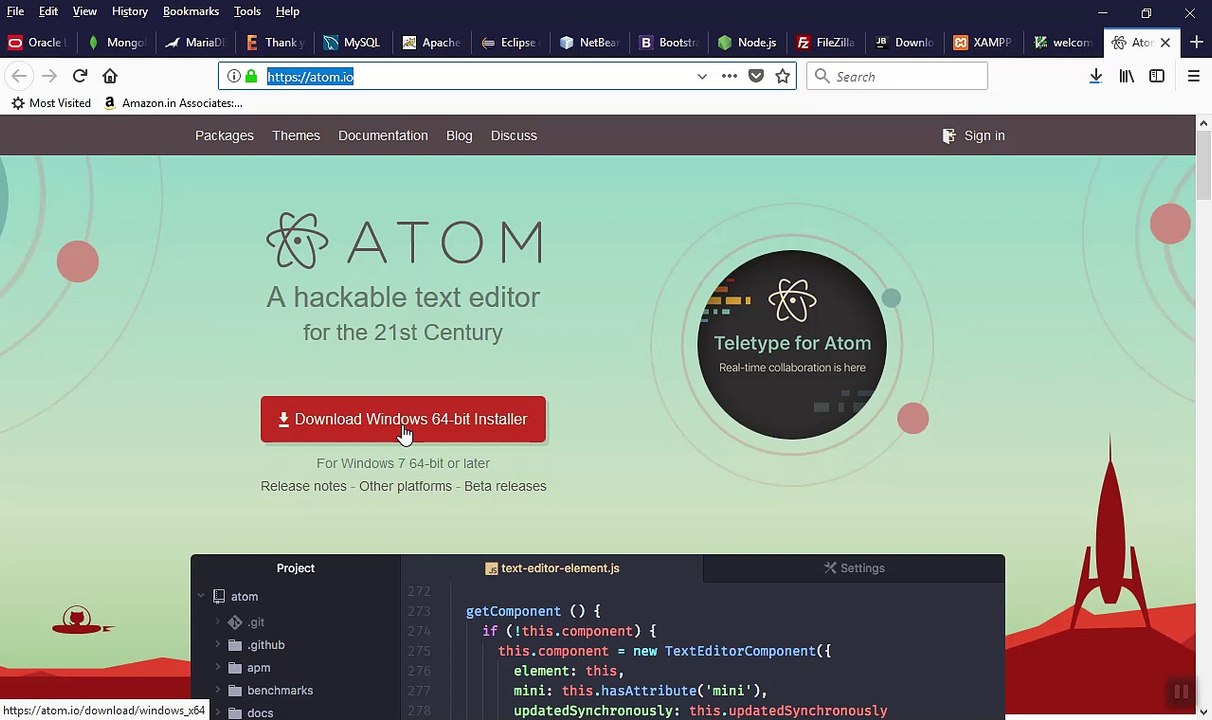Open the site information icon in address bar
This screenshot has height=720, width=1212.
click(x=233, y=76)
